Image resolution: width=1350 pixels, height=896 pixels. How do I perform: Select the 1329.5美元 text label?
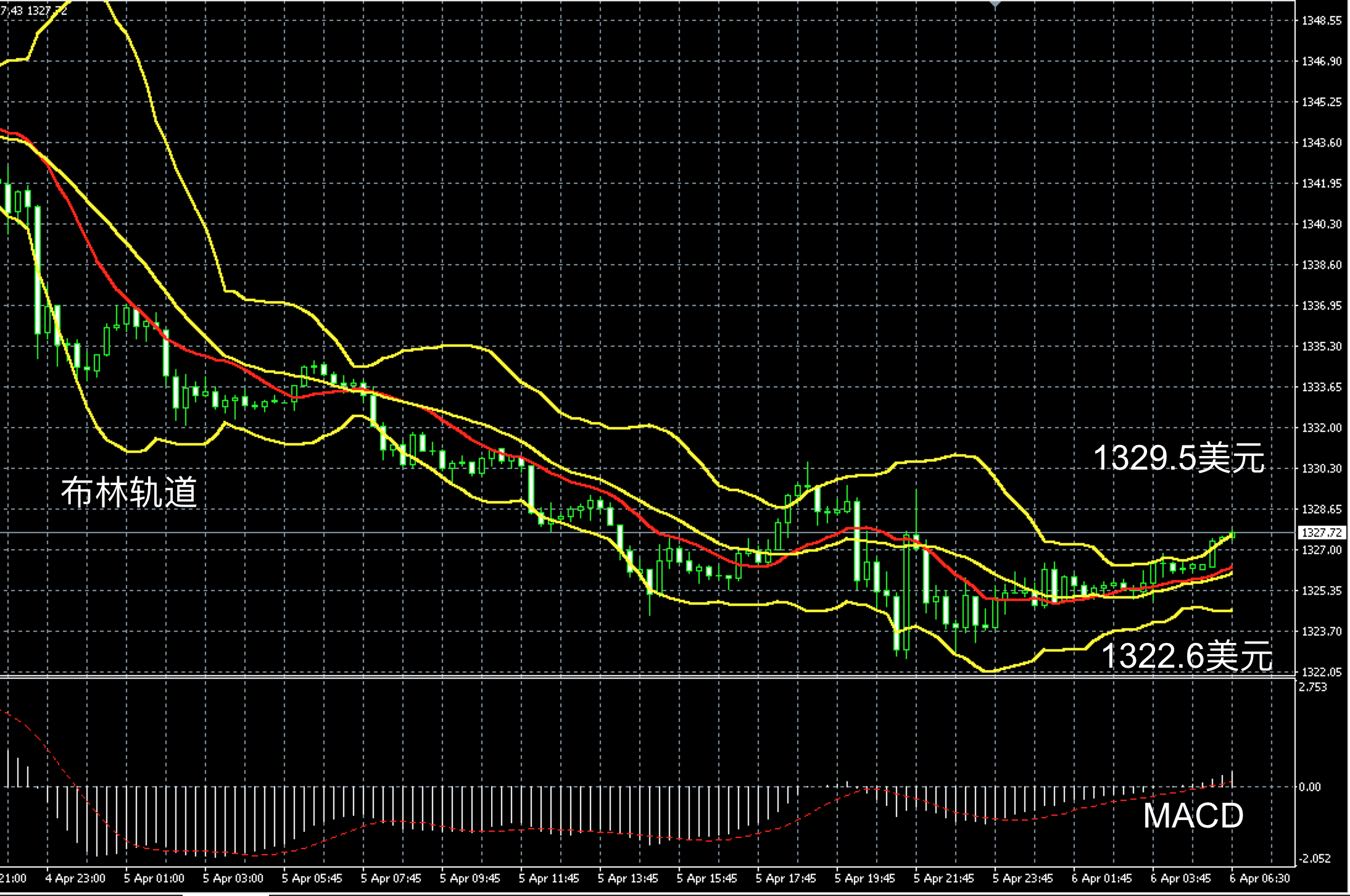pyautogui.click(x=1178, y=458)
